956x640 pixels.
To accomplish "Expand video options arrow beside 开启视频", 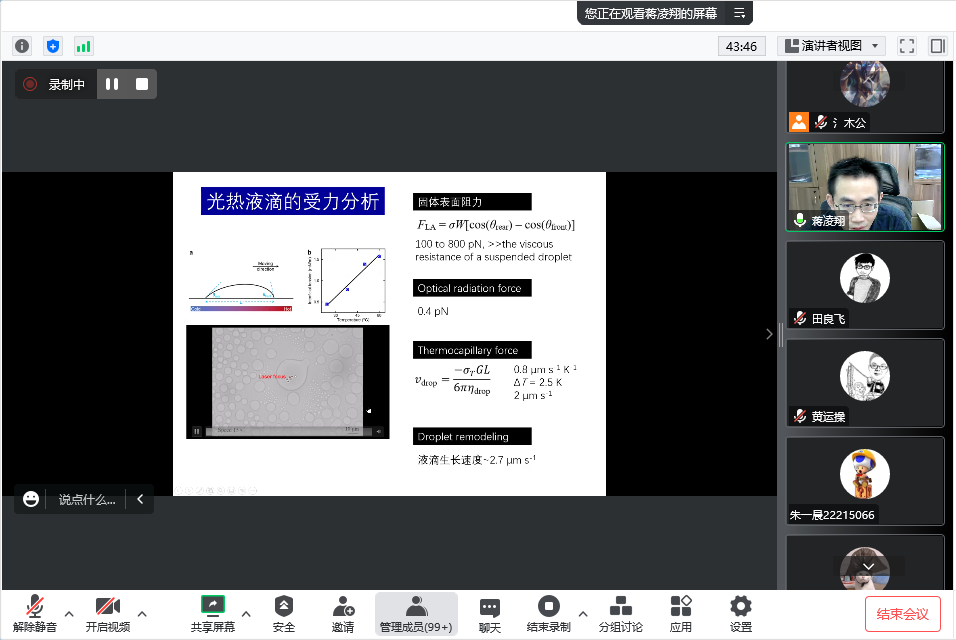I will 142,613.
